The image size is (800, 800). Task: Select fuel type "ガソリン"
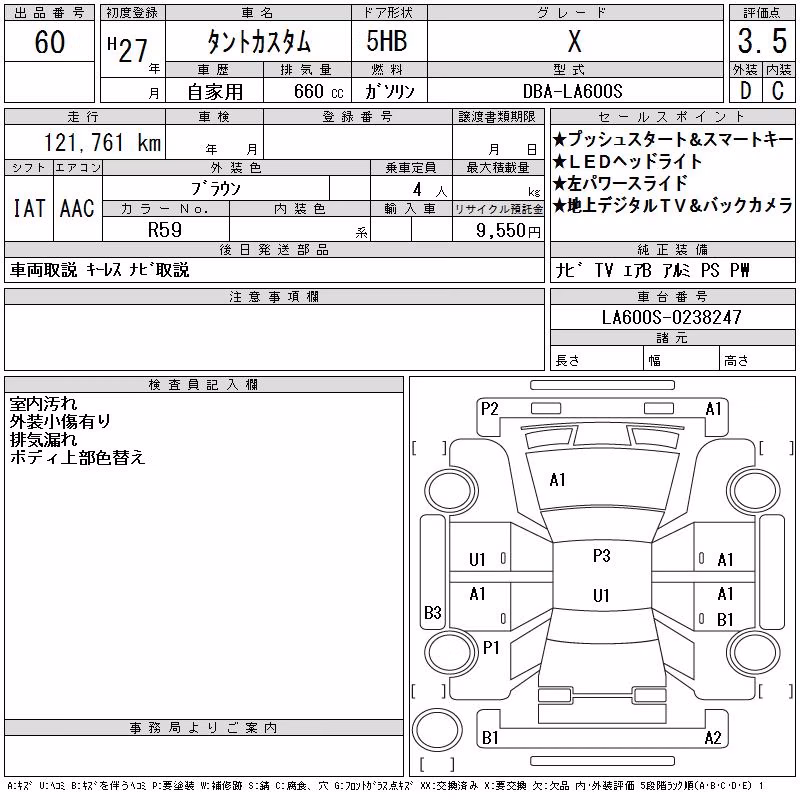[389, 91]
